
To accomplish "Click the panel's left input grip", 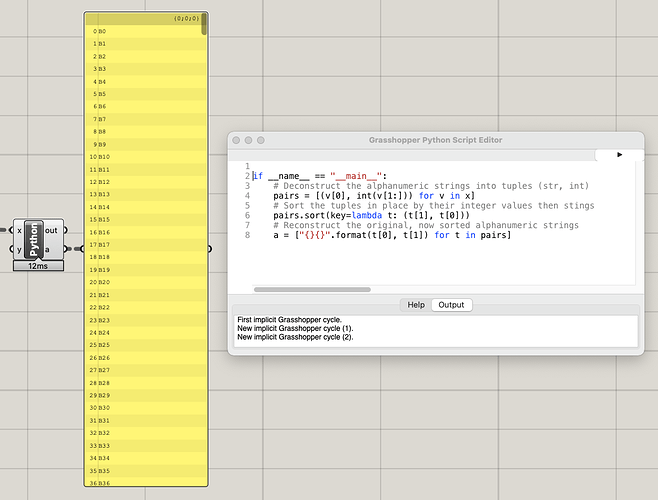I will pyautogui.click(x=82, y=248).
